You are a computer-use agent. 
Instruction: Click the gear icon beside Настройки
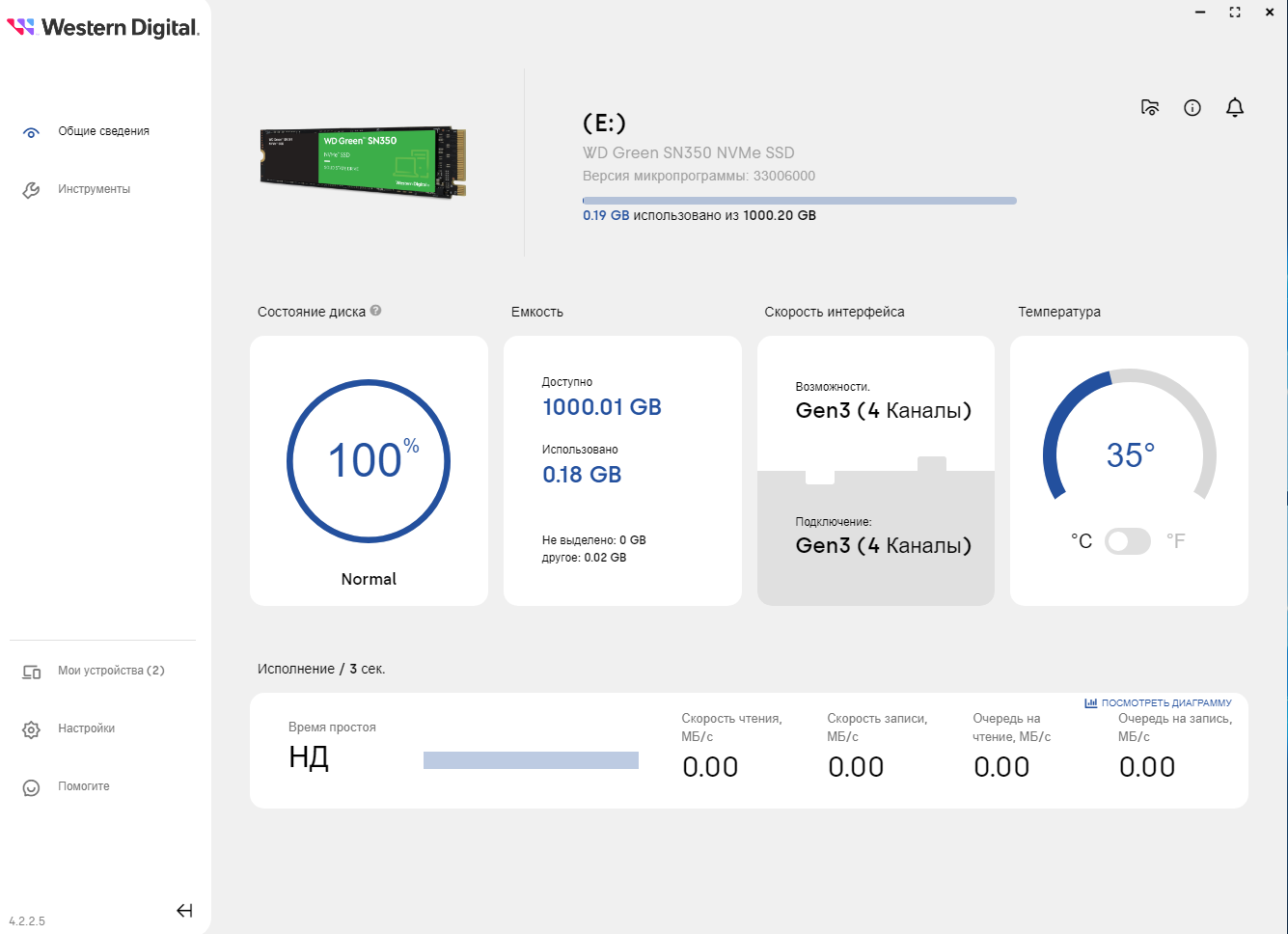[31, 729]
